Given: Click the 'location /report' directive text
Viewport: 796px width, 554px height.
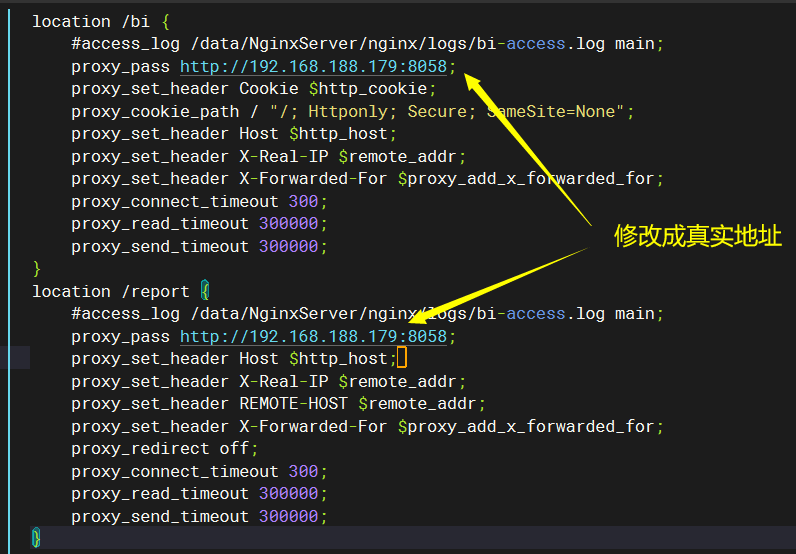Looking at the screenshot, I should pyautogui.click(x=110, y=292).
